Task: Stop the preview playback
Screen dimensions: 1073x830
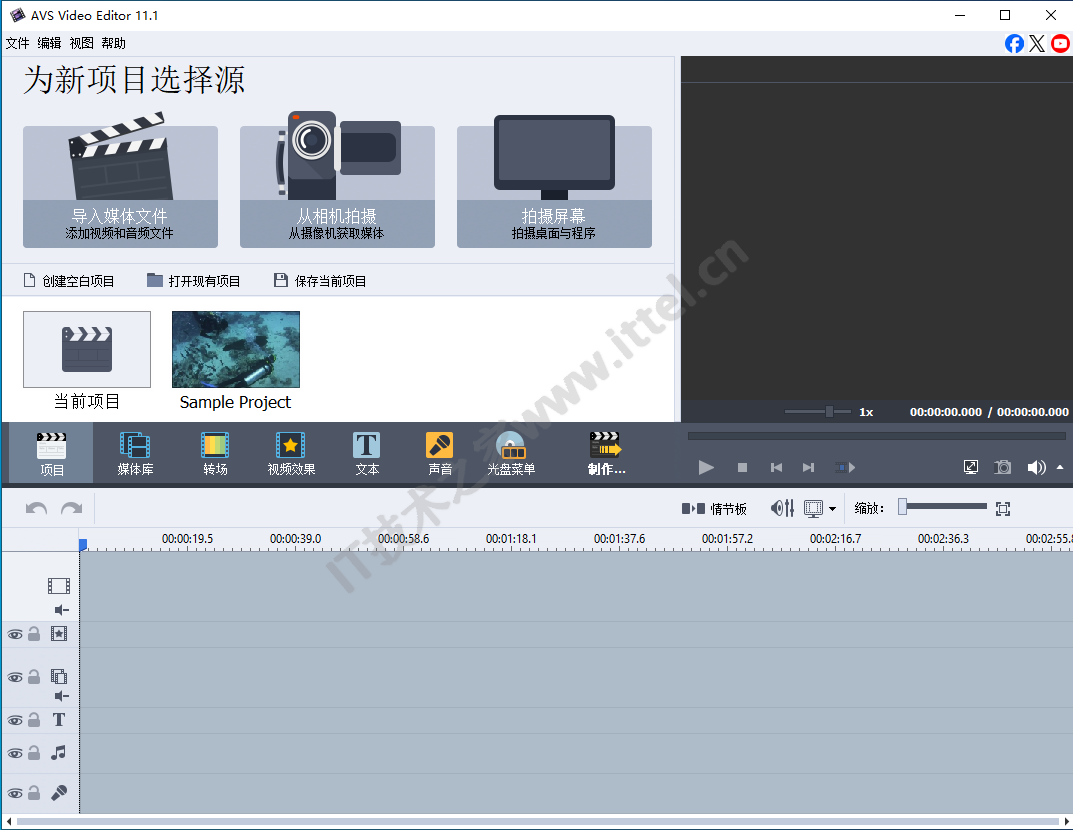Action: [742, 467]
